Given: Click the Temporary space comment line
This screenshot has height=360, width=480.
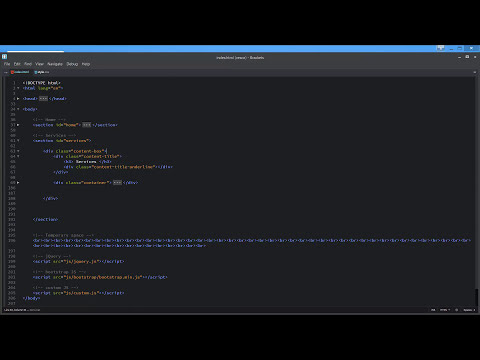Looking at the screenshot, I should (x=63, y=235).
